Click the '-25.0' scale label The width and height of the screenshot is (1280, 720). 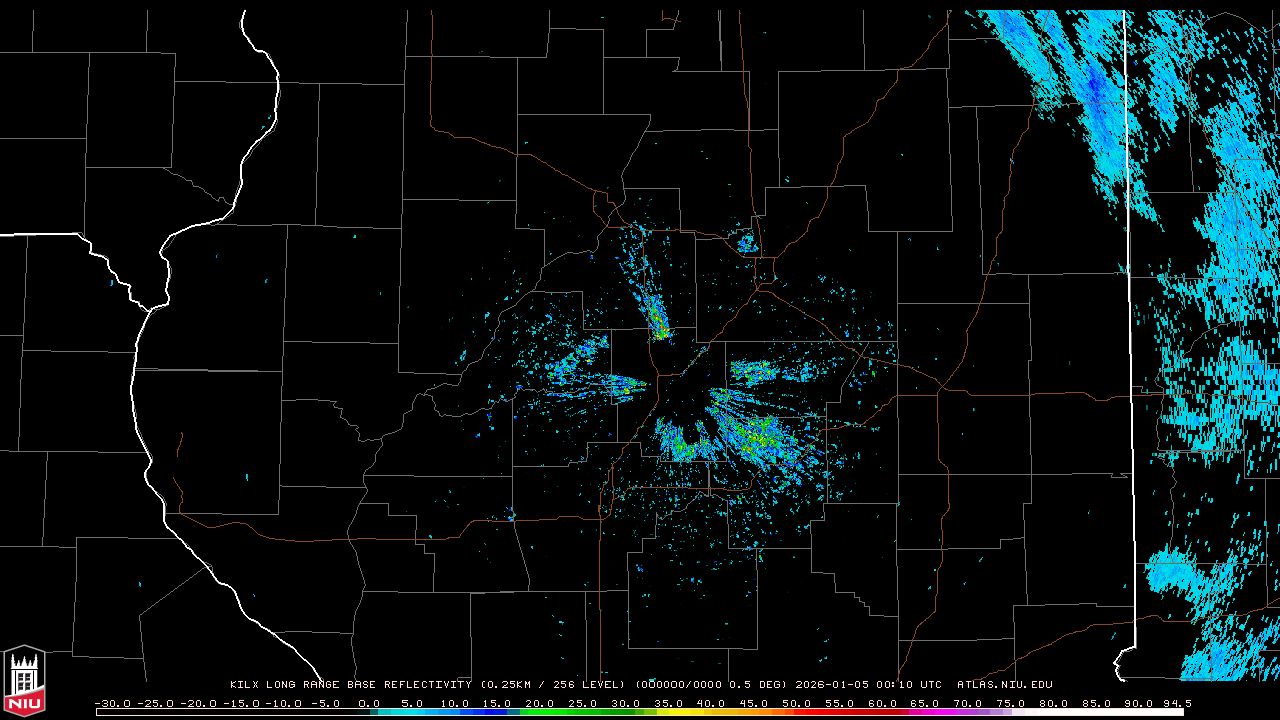(158, 703)
